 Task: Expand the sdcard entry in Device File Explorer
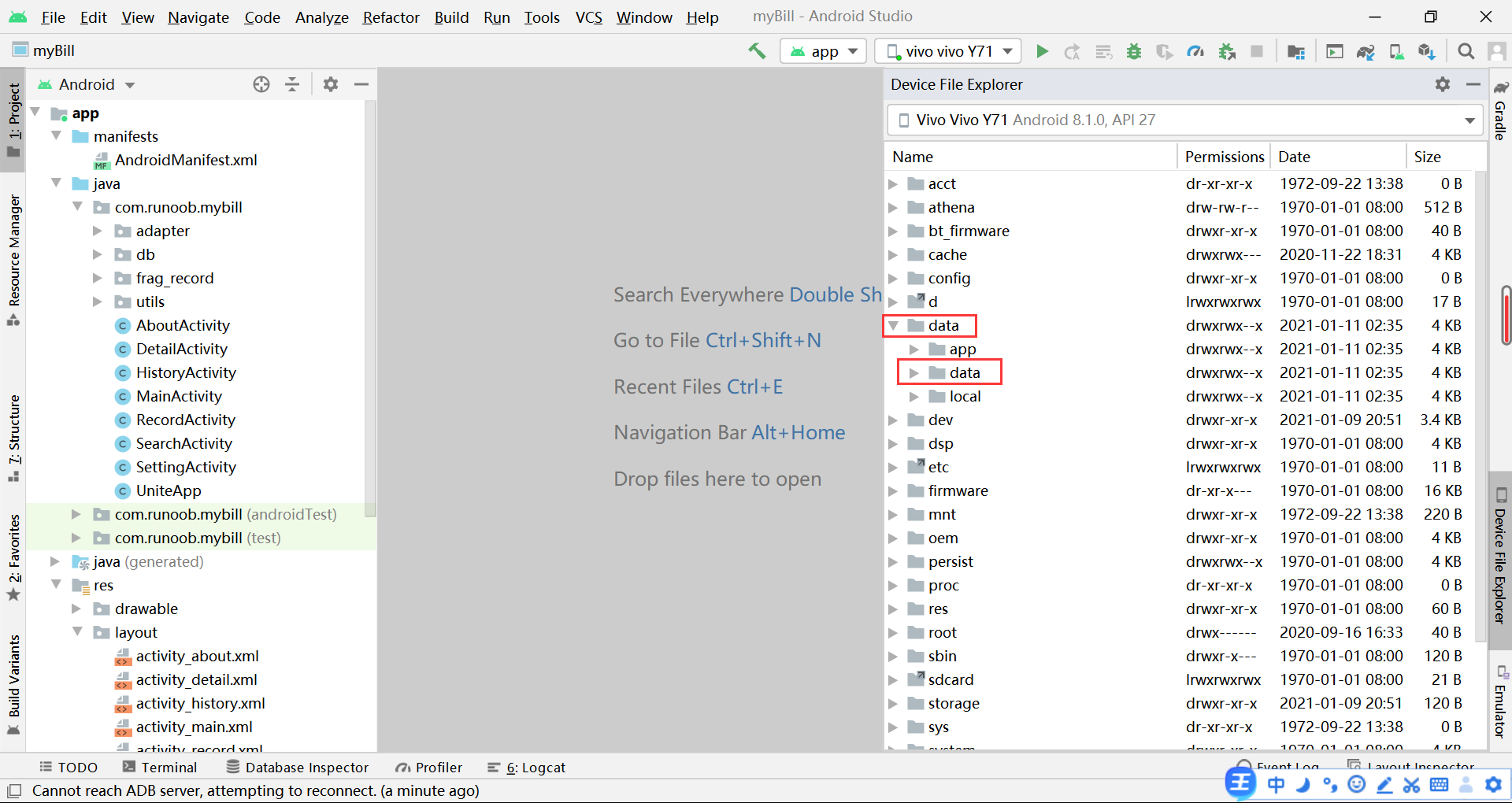point(893,679)
